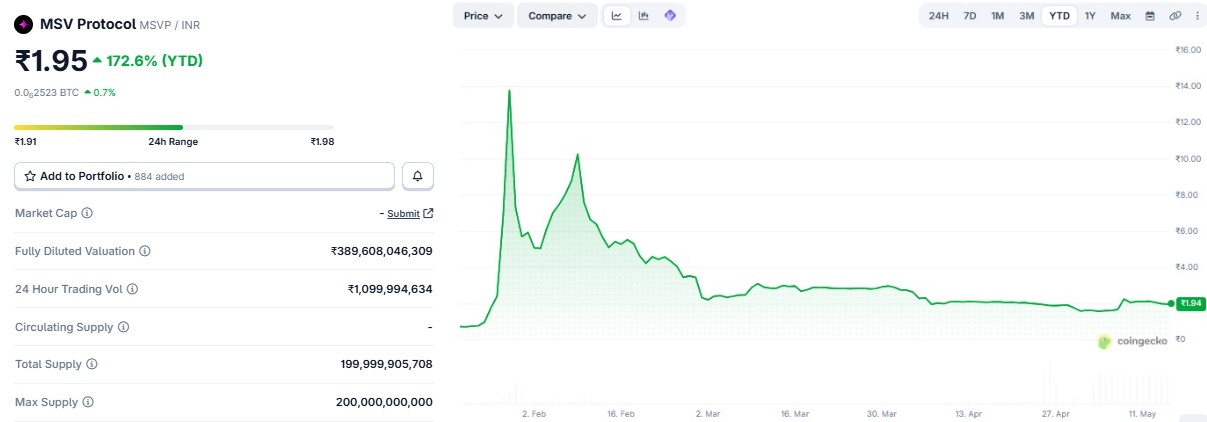Open the calendar date range picker
1207x422 pixels.
1150,16
